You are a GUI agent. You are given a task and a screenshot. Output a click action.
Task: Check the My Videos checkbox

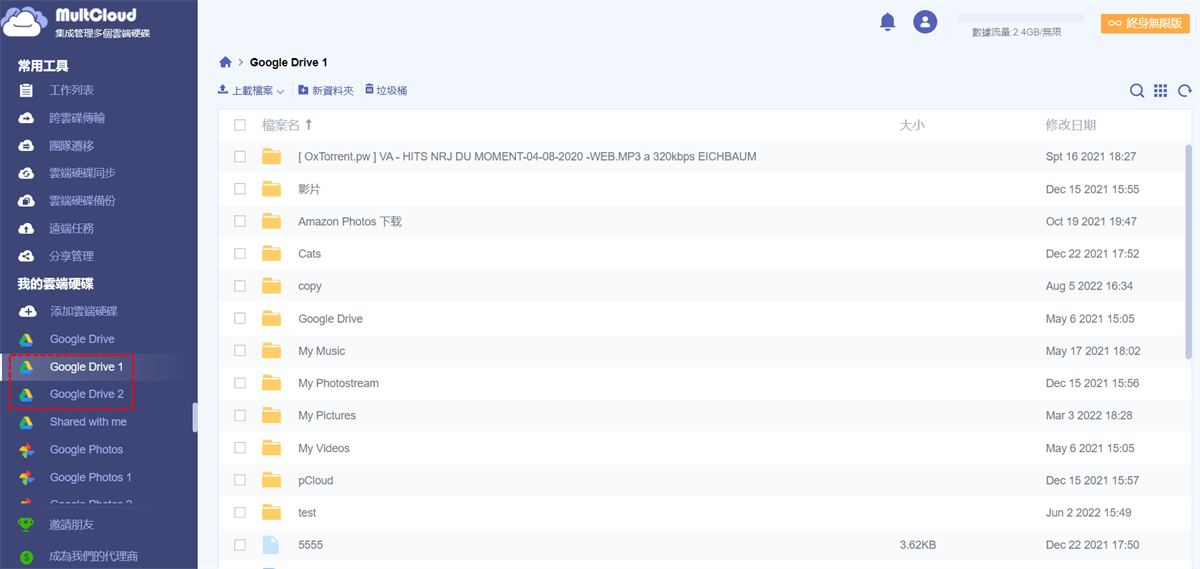[x=240, y=448]
